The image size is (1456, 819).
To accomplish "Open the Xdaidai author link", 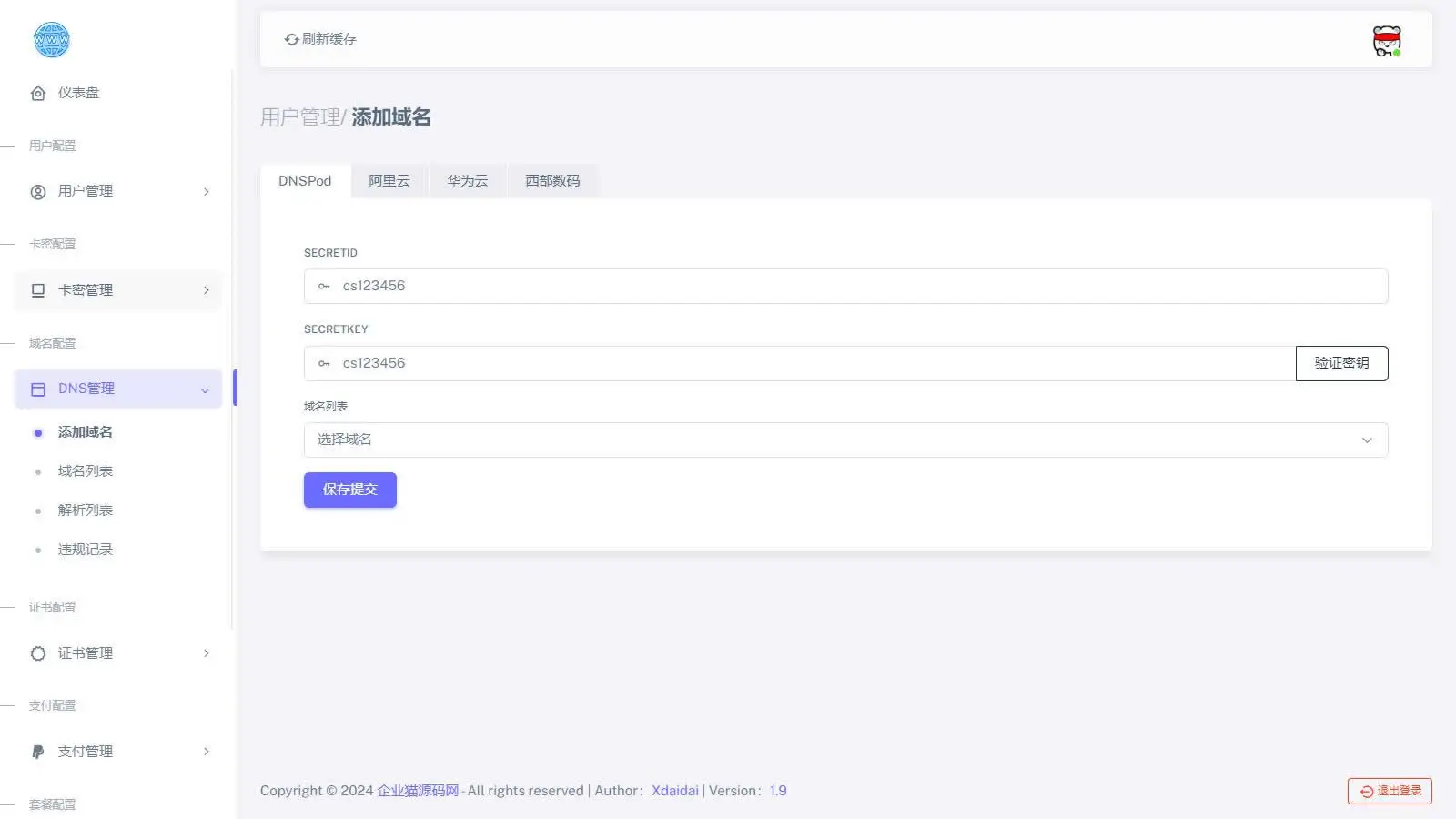I will pos(674,790).
